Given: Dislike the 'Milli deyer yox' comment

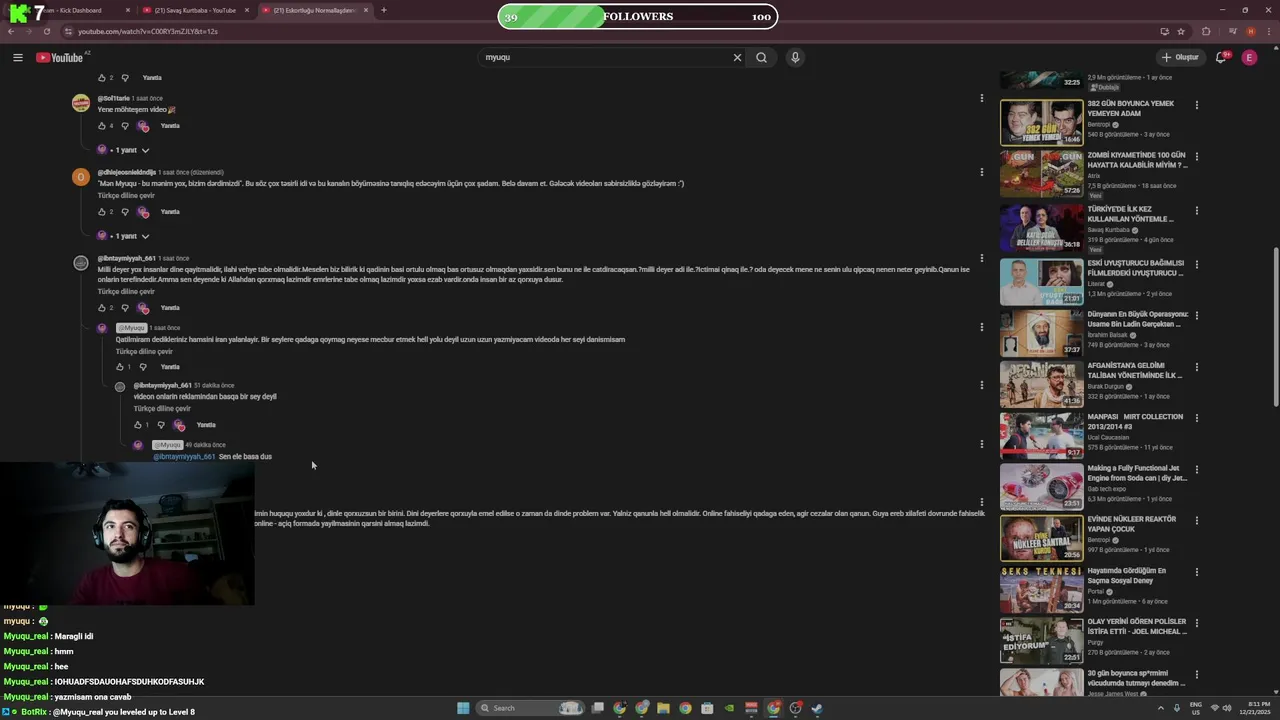Looking at the screenshot, I should pos(124,308).
